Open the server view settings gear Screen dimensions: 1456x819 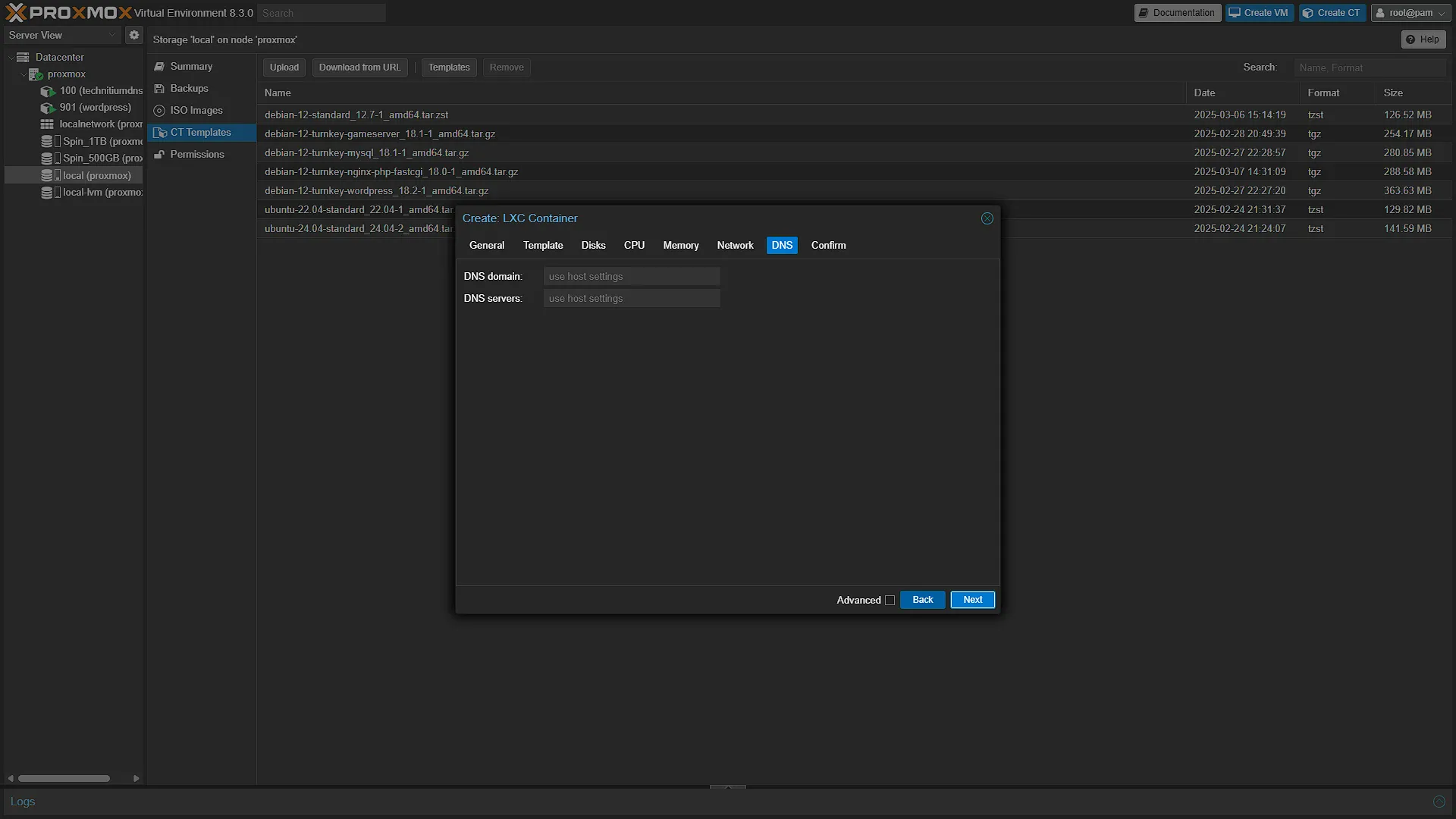click(134, 35)
